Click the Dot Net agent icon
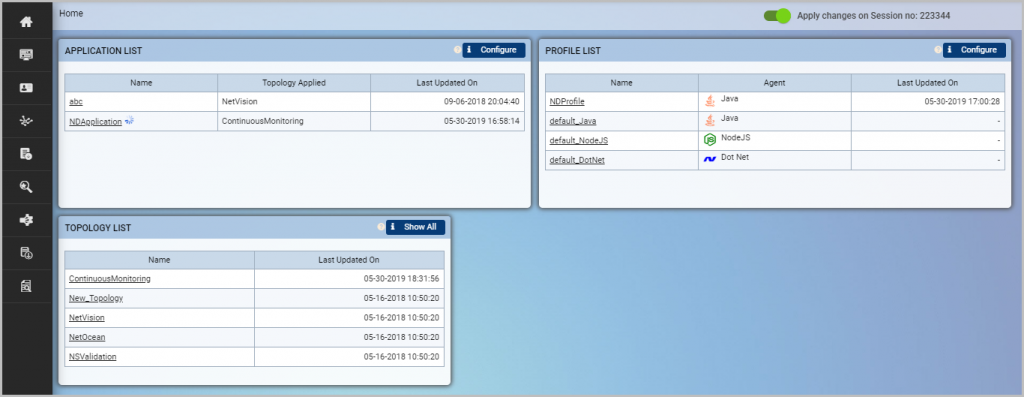 710,159
